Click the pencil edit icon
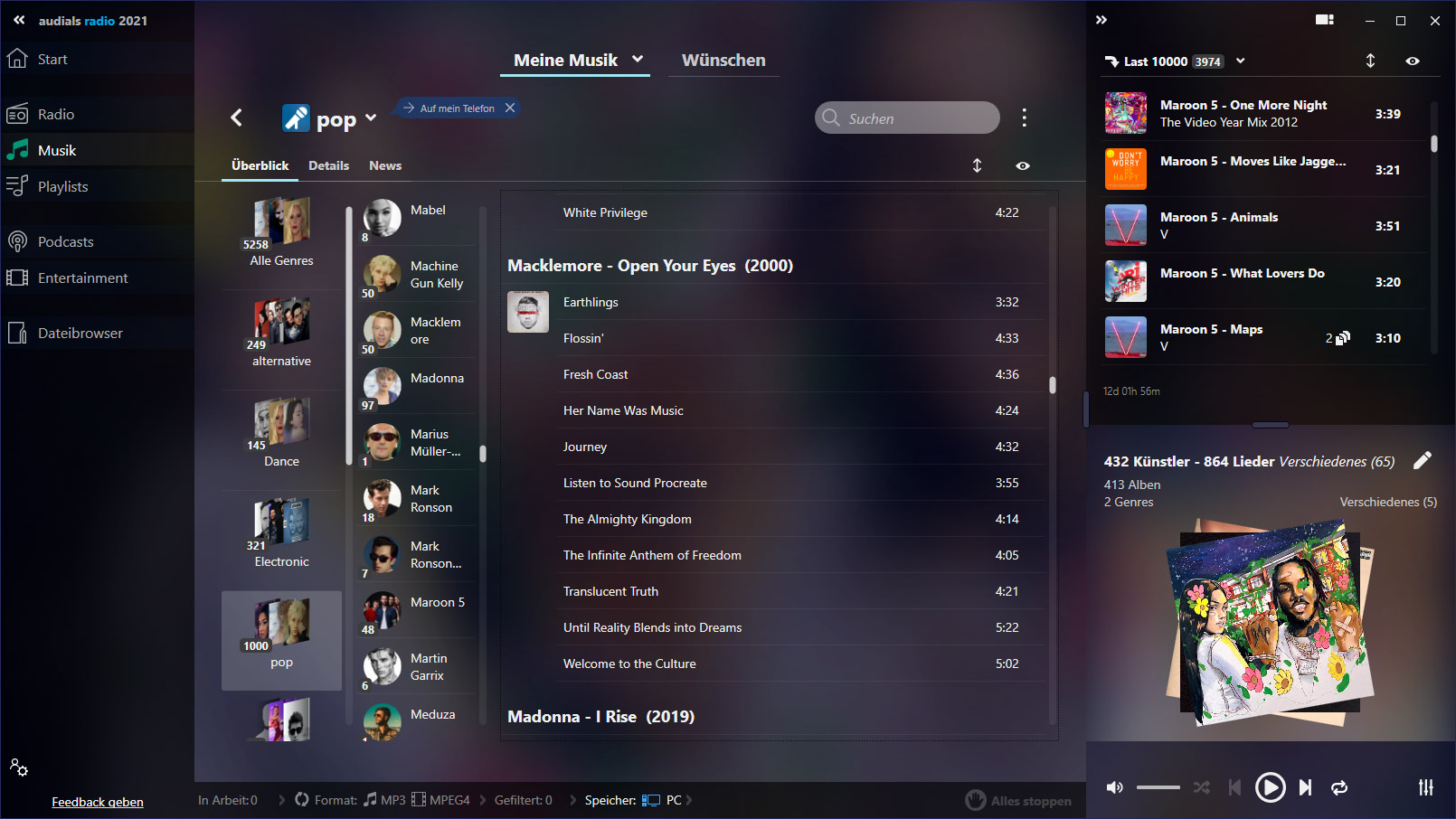1456x819 pixels. pos(1423,461)
